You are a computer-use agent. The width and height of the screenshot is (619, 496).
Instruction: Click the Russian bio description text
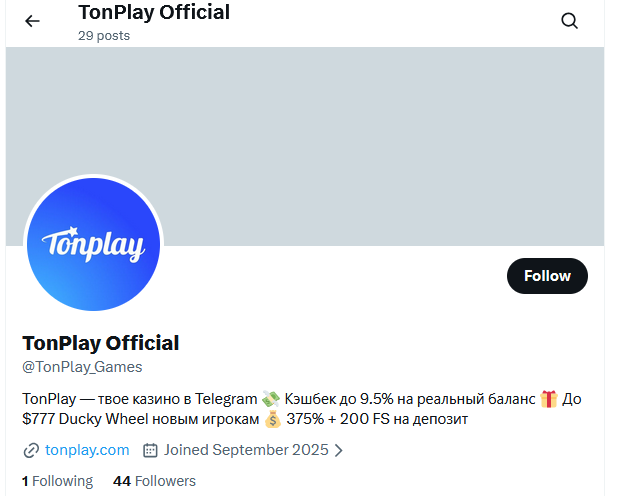pyautogui.click(x=140, y=399)
